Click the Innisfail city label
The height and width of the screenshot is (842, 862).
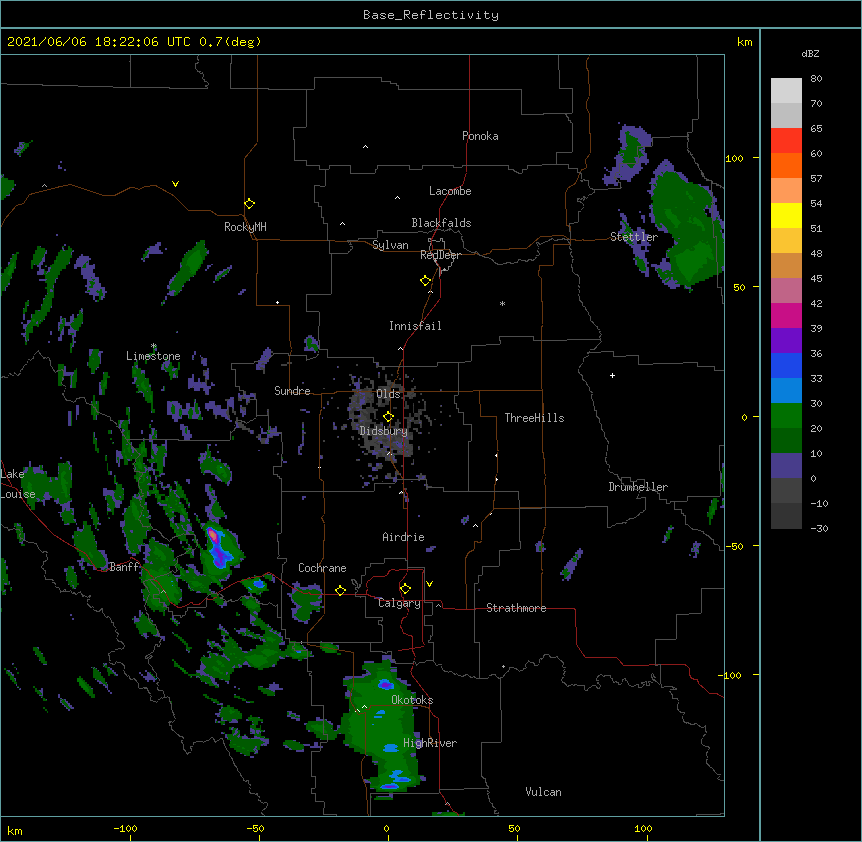[x=415, y=326]
